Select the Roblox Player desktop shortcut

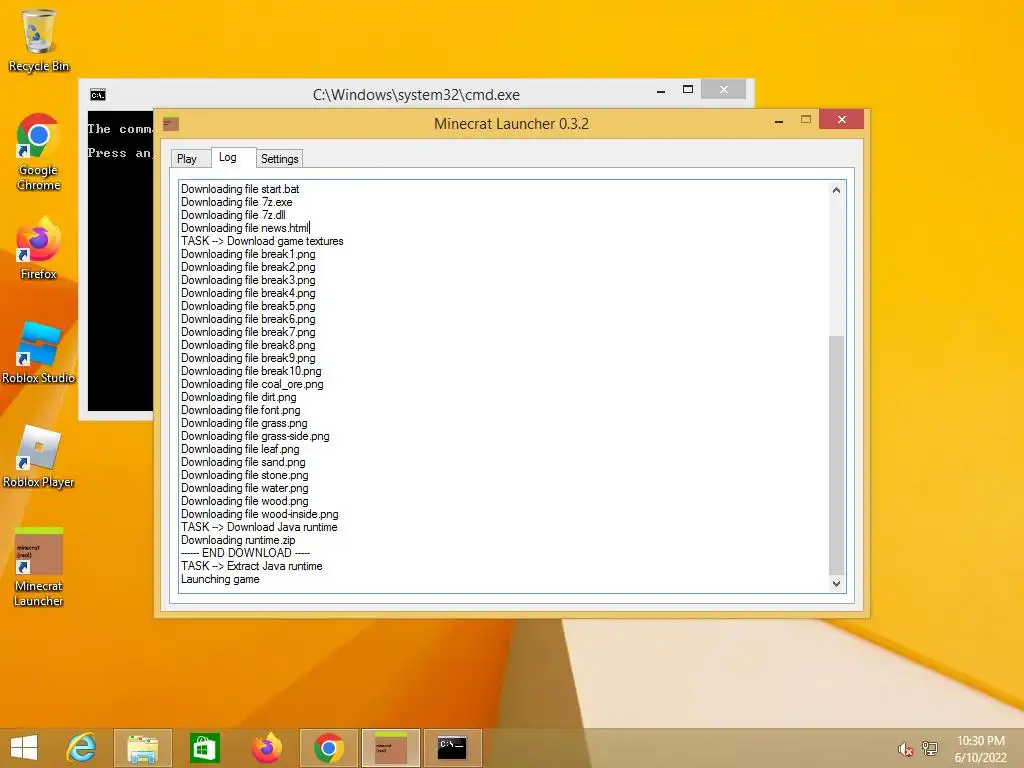[x=39, y=456]
